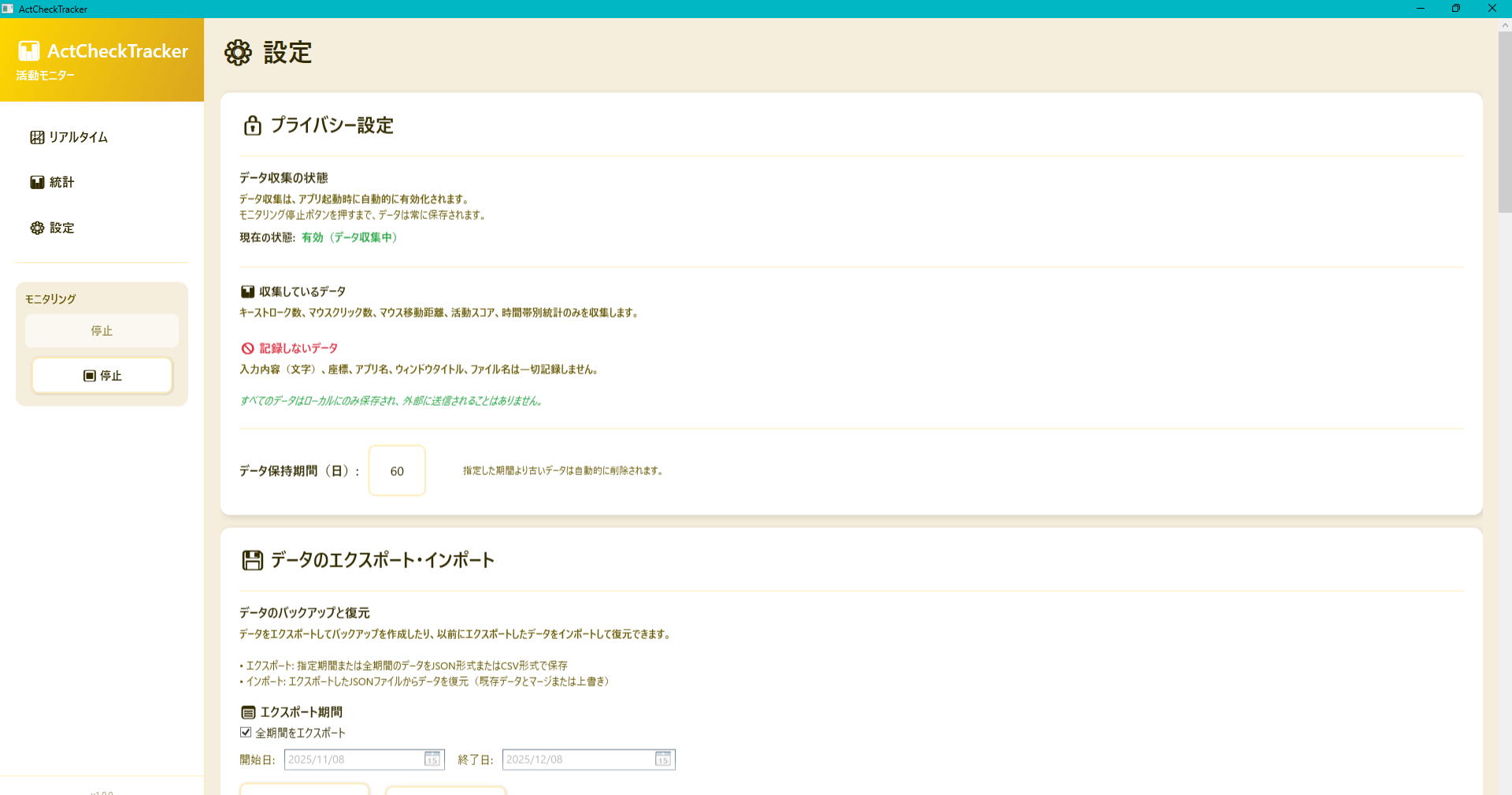Click the 設定 gear icon in sidebar
The height and width of the screenshot is (795, 1512).
pyautogui.click(x=36, y=228)
